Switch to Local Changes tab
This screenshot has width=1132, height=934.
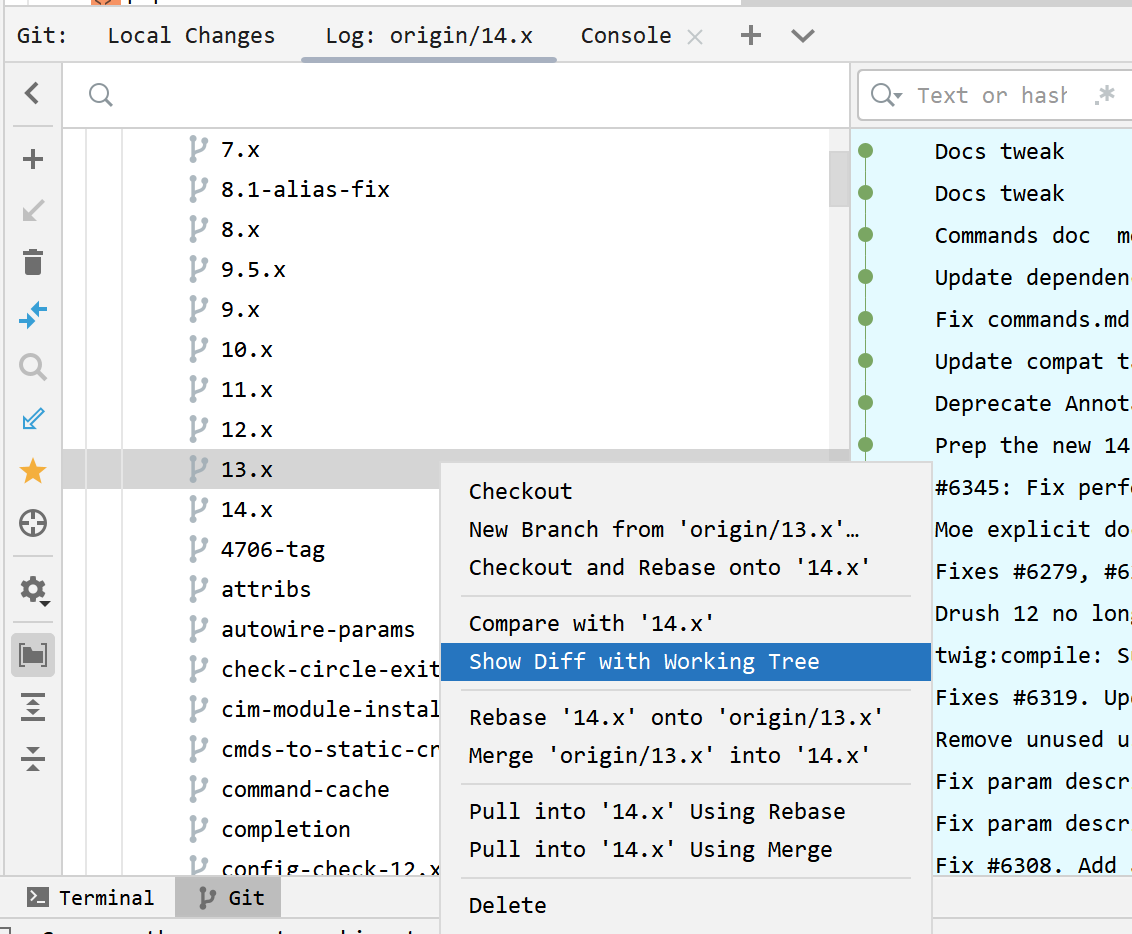click(191, 35)
